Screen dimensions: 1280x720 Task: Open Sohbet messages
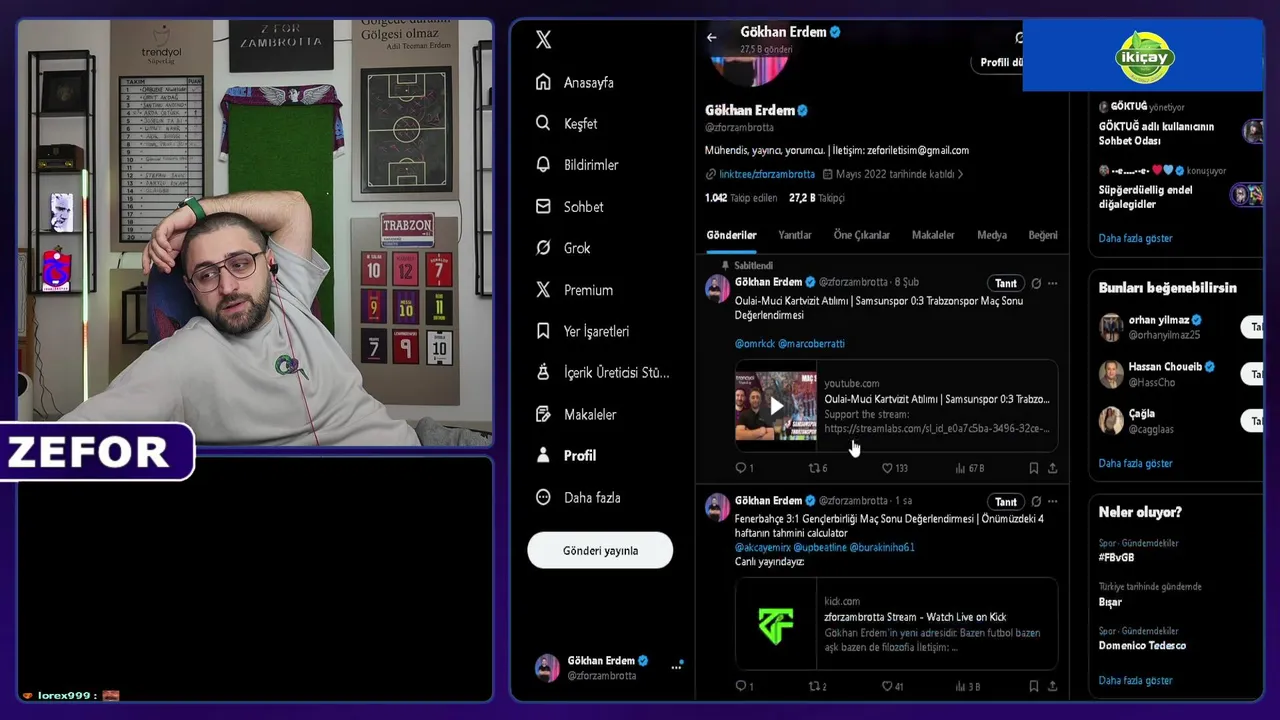[569, 207]
